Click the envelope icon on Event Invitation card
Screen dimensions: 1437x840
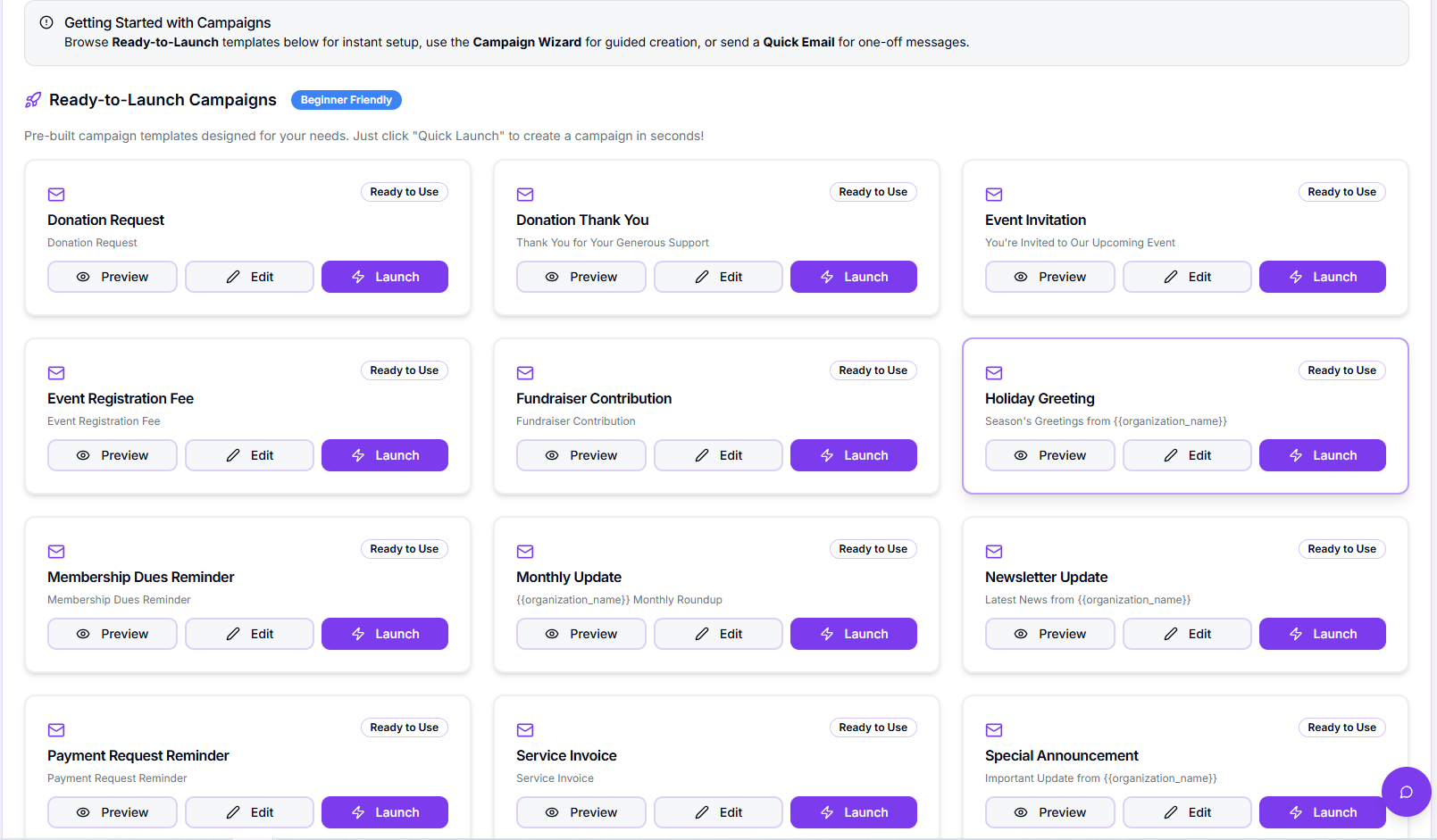click(994, 195)
